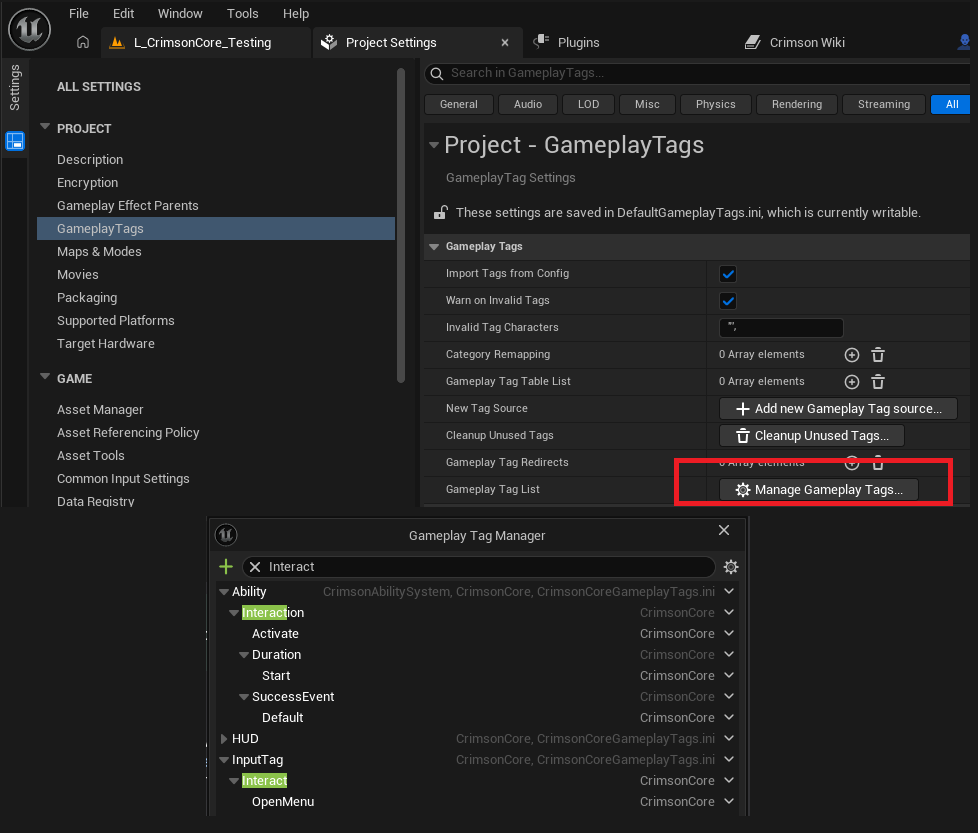This screenshot has width=978, height=833.
Task: Open dropdown for Default tag row
Action: (x=729, y=717)
